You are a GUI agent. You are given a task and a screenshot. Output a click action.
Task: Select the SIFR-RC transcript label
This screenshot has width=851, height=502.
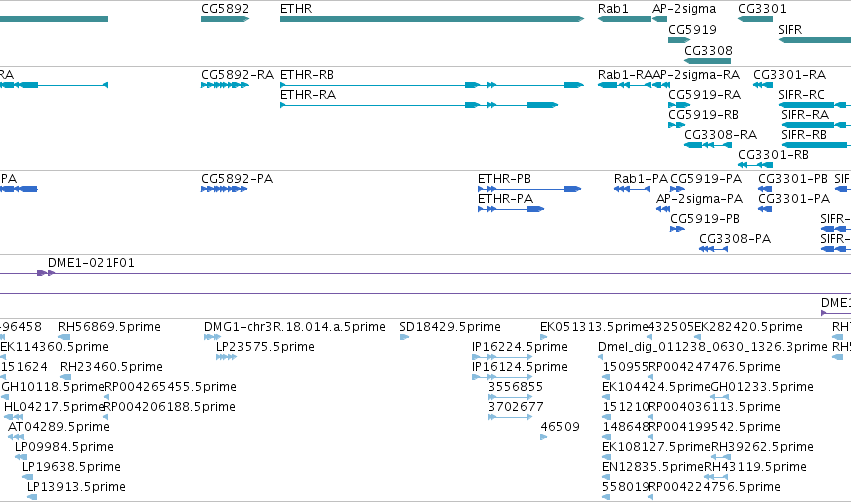[801, 95]
